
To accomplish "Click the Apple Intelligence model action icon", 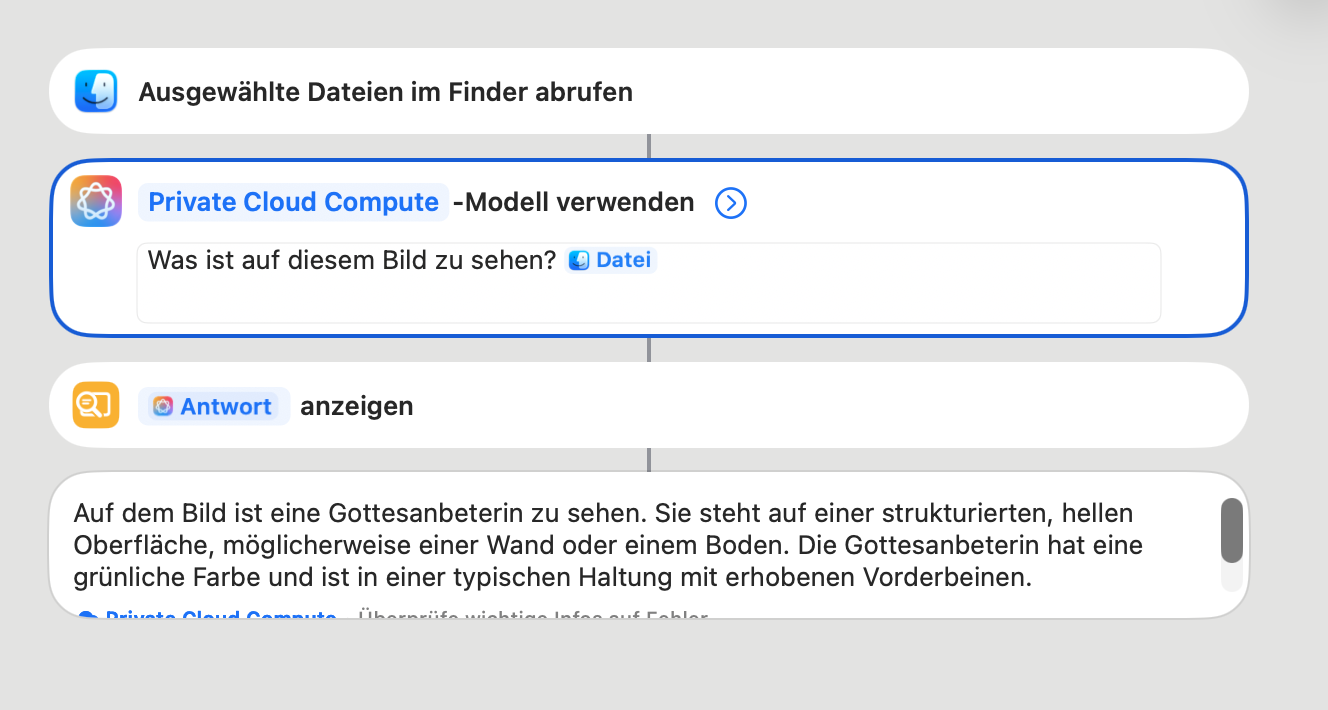I will (96, 201).
